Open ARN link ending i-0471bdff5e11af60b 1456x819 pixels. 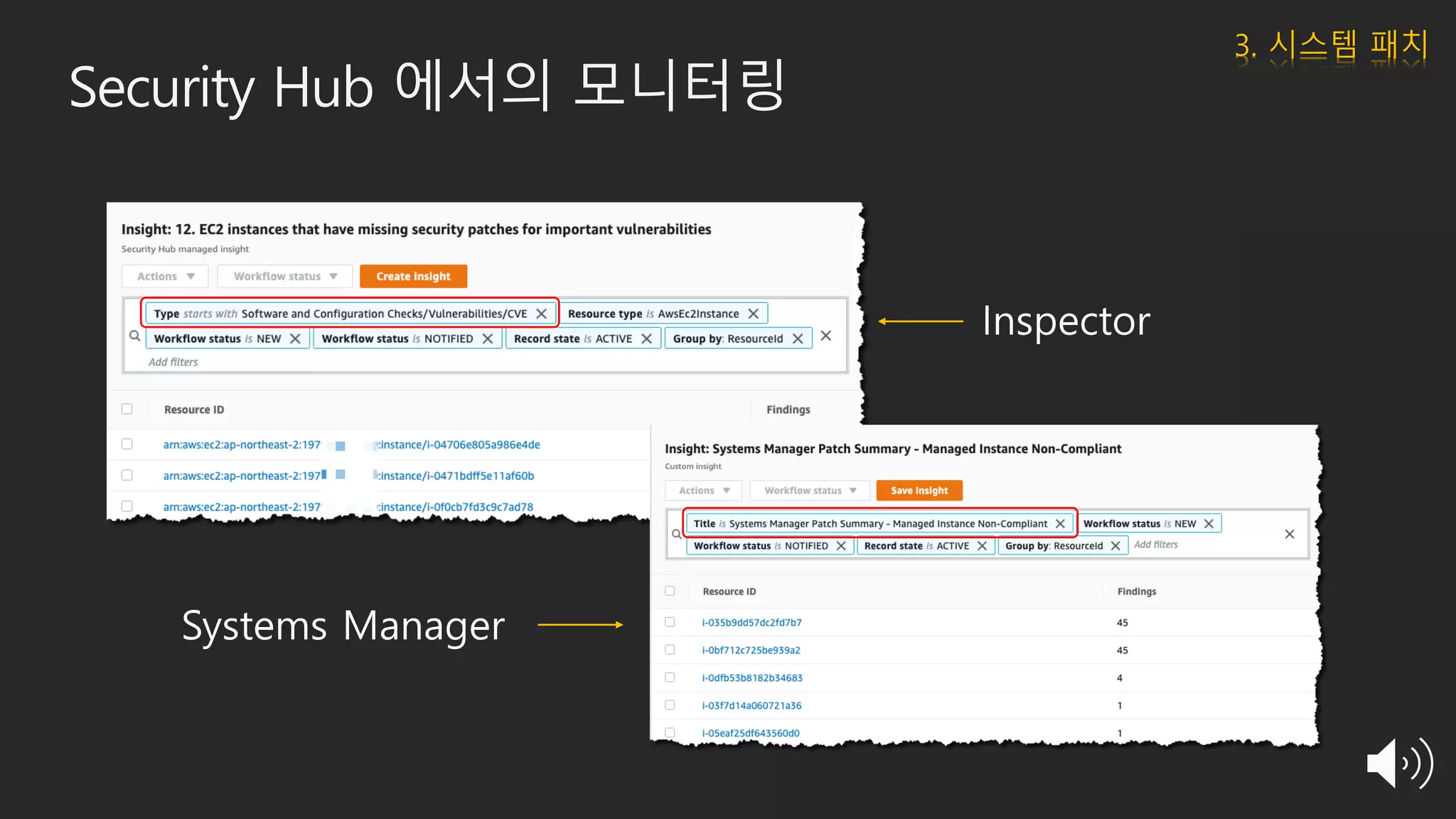pos(348,476)
